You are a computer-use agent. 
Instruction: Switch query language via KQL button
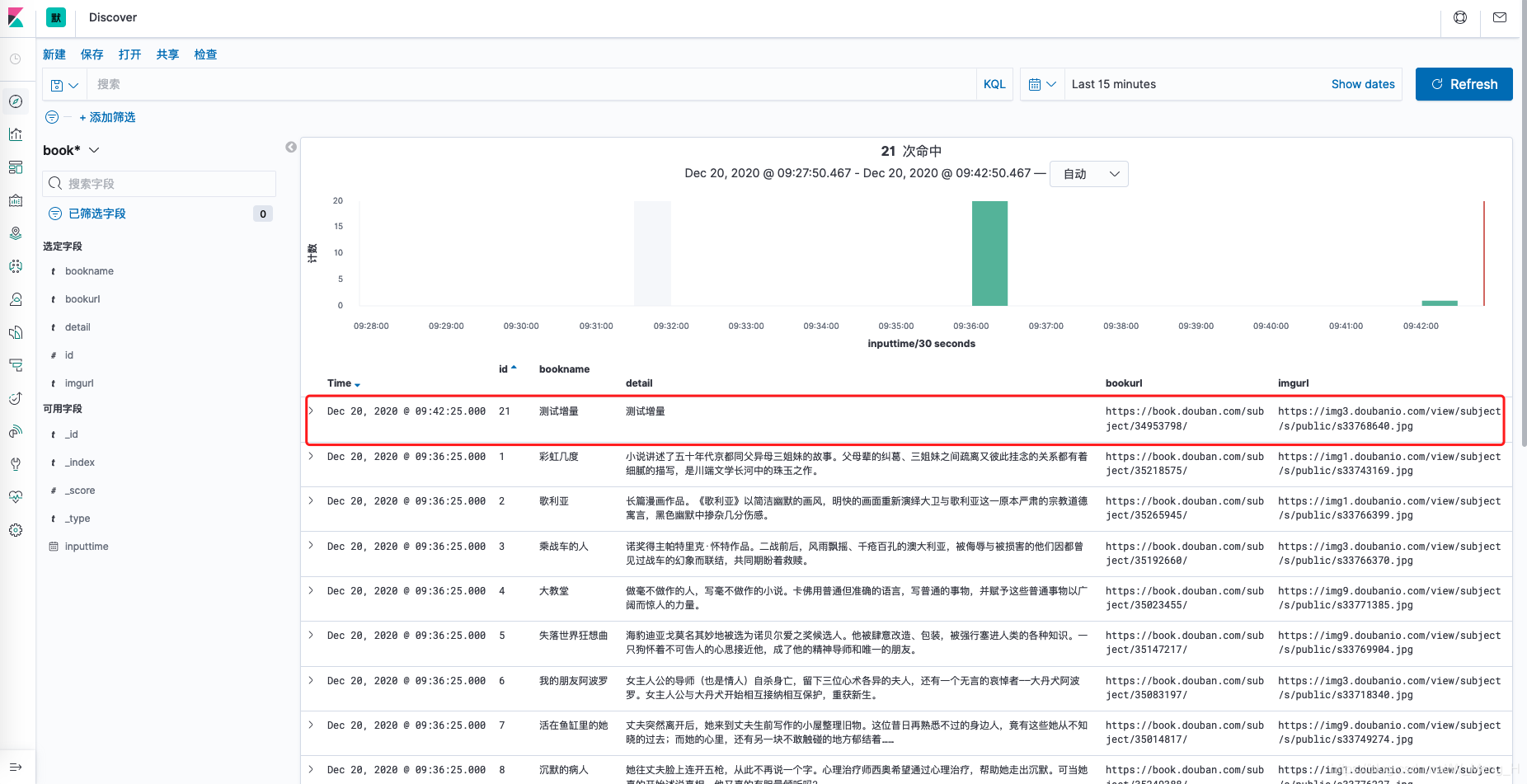[994, 84]
